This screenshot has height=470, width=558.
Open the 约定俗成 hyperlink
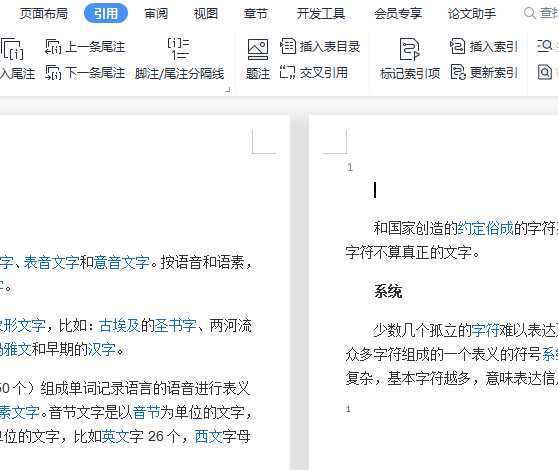[486, 228]
